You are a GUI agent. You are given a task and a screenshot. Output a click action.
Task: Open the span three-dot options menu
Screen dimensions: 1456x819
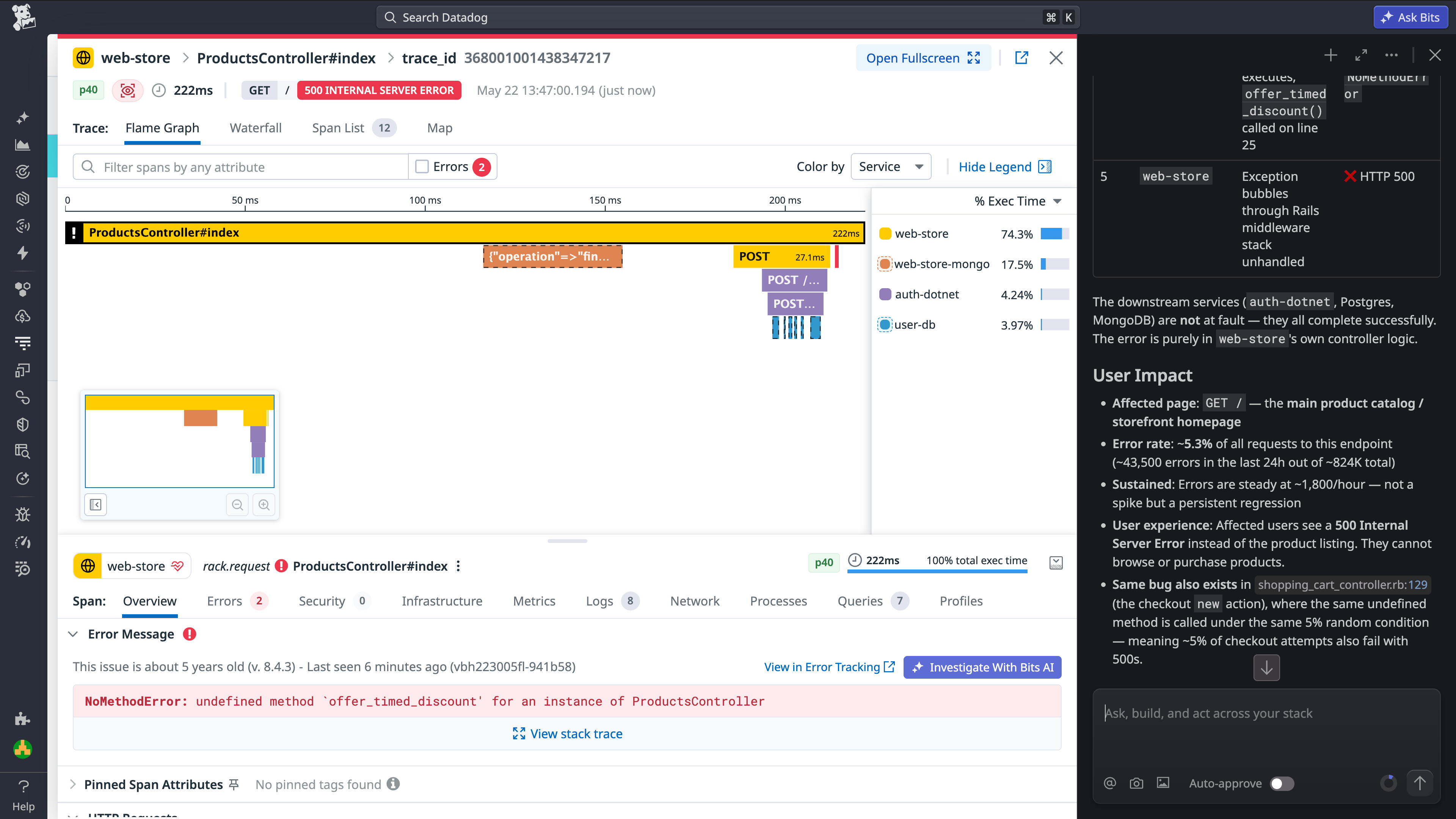tap(458, 566)
